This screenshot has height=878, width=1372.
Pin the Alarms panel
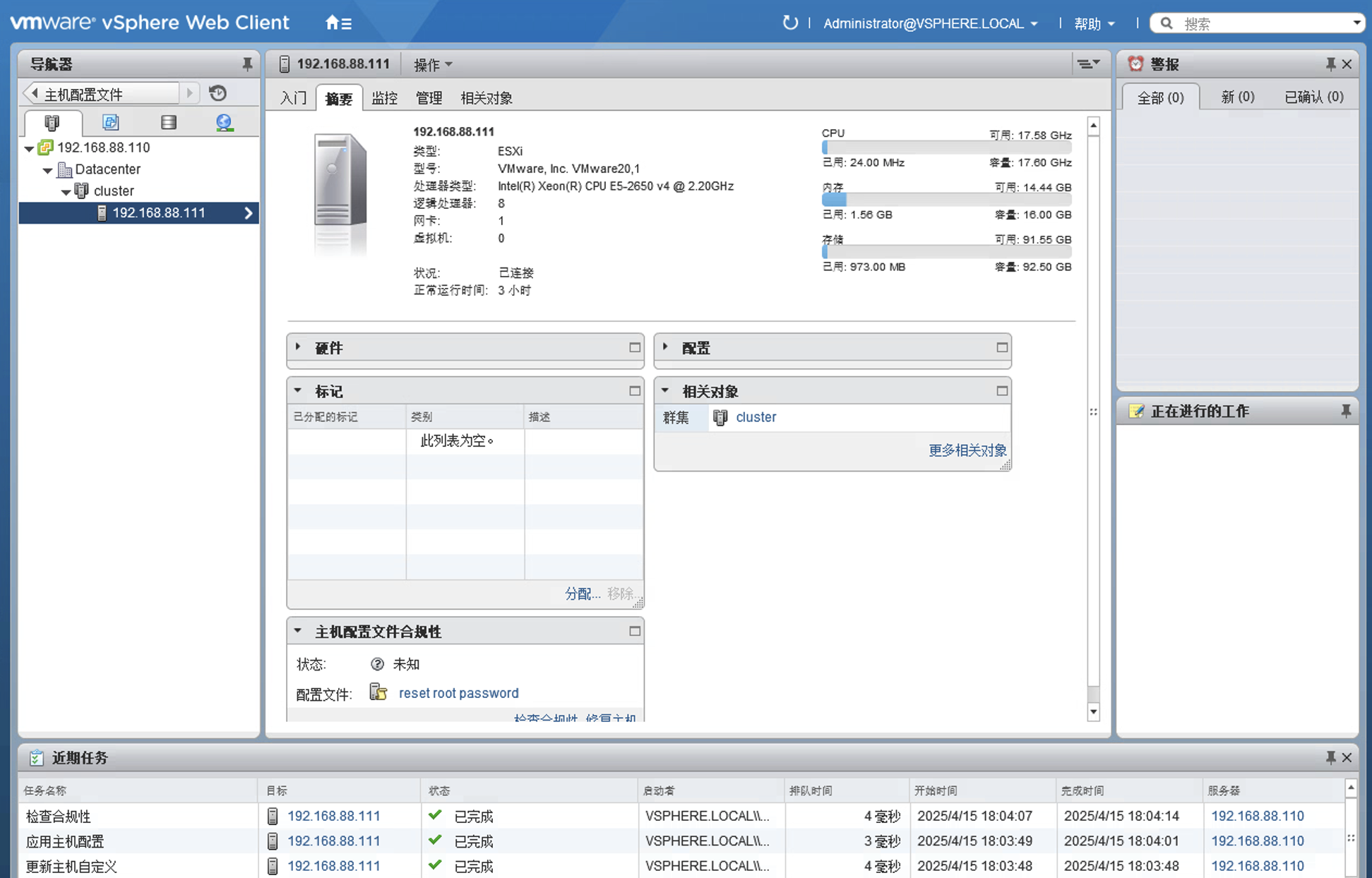point(1330,64)
